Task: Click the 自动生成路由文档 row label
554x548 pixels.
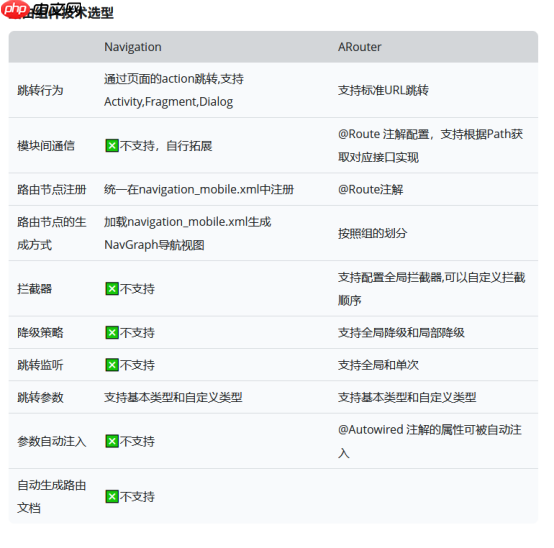Action: tap(52, 496)
